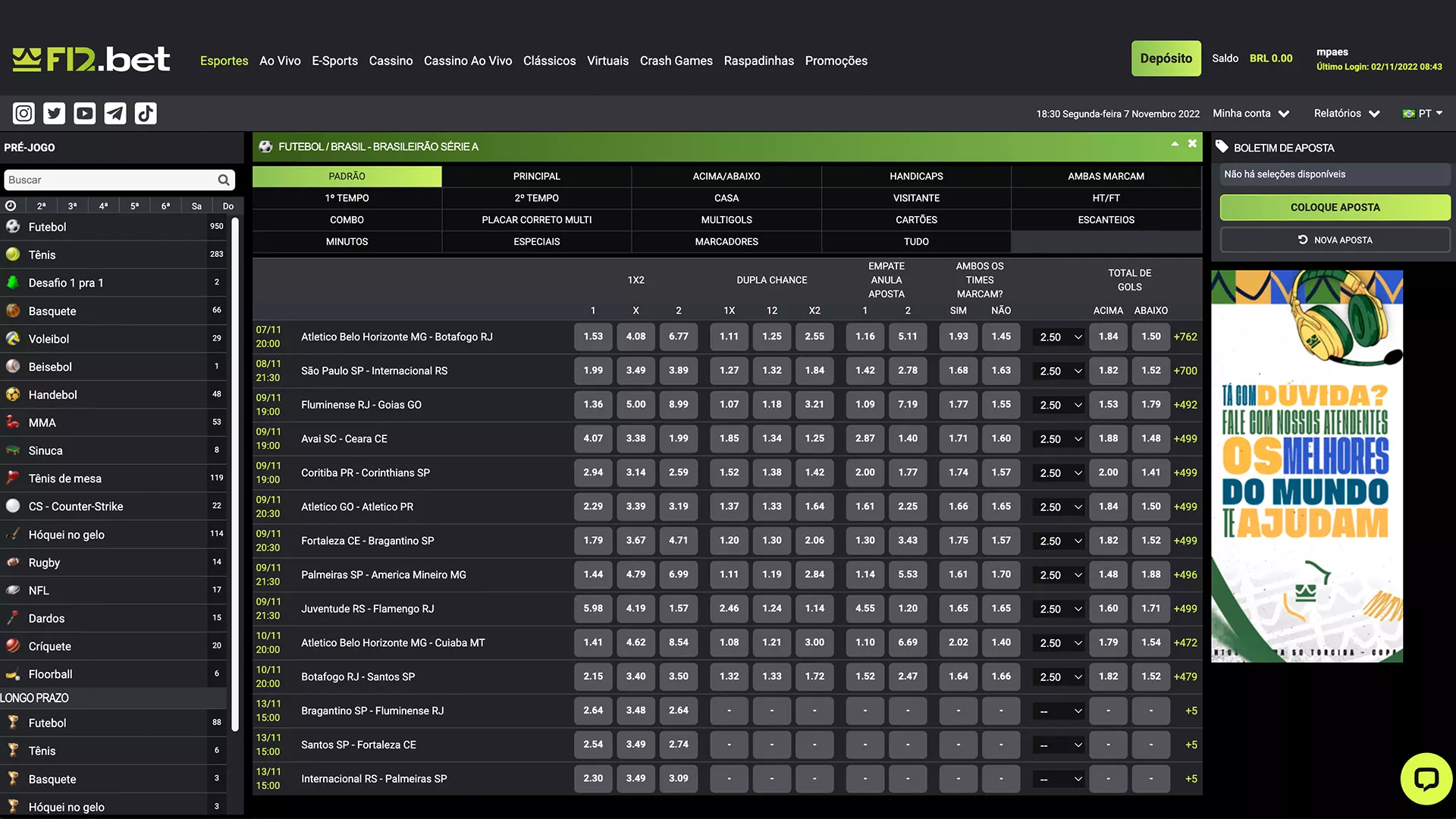1456x819 pixels.
Task: Switch to the ACIMA/ABAIXO tab
Action: coord(726,176)
